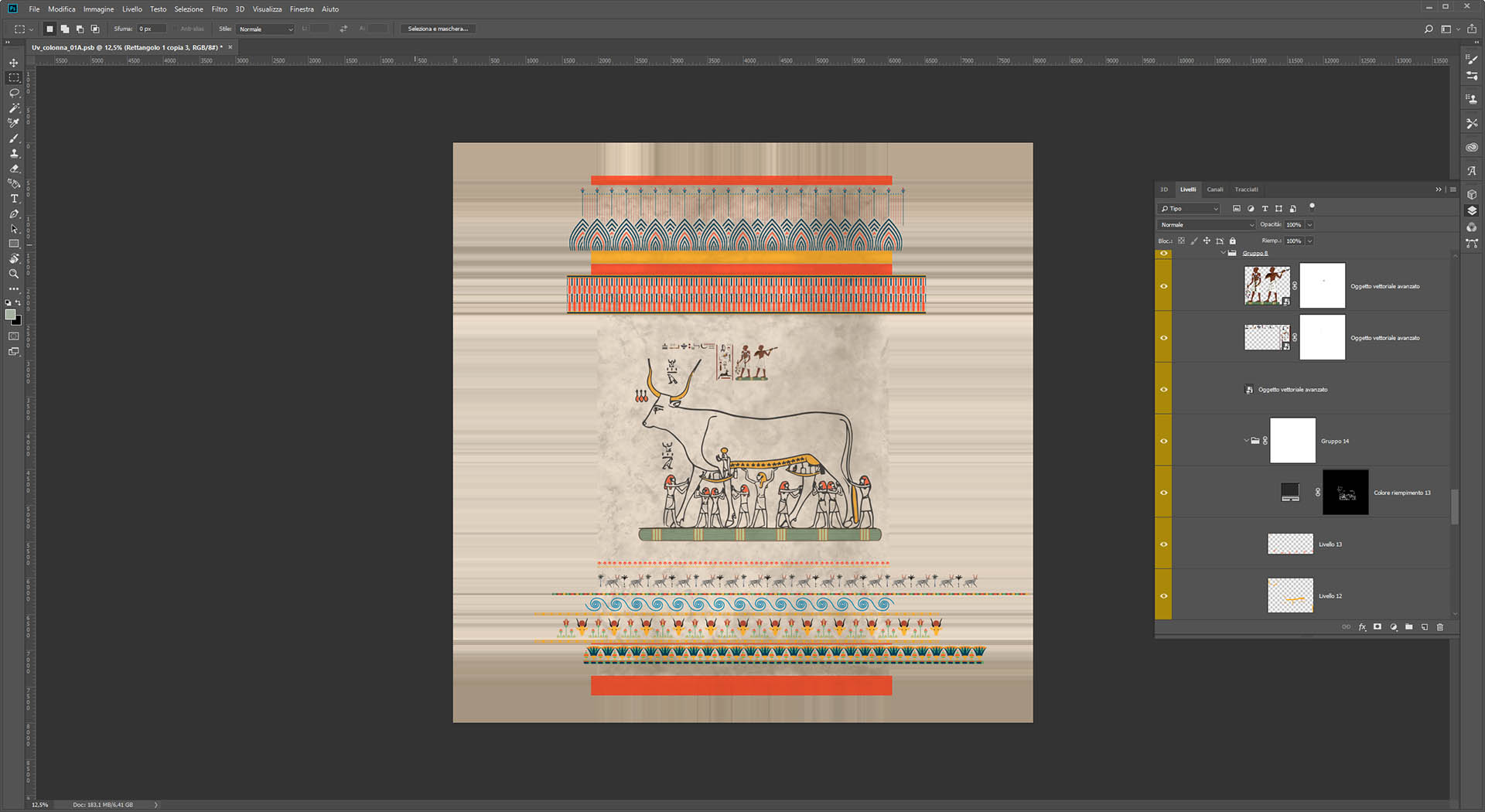Select the Rectangular Marquee tool in the toolbar

pos(14,78)
